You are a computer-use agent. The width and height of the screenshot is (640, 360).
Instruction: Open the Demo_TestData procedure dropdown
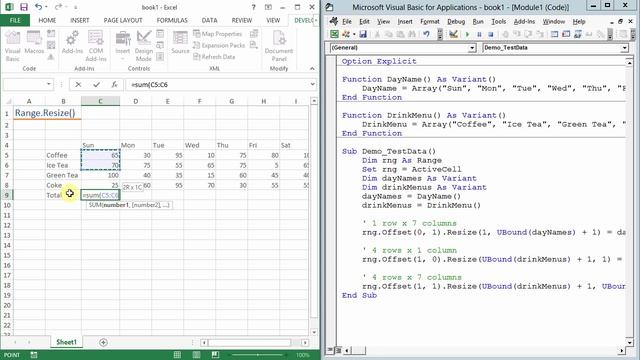coord(624,48)
